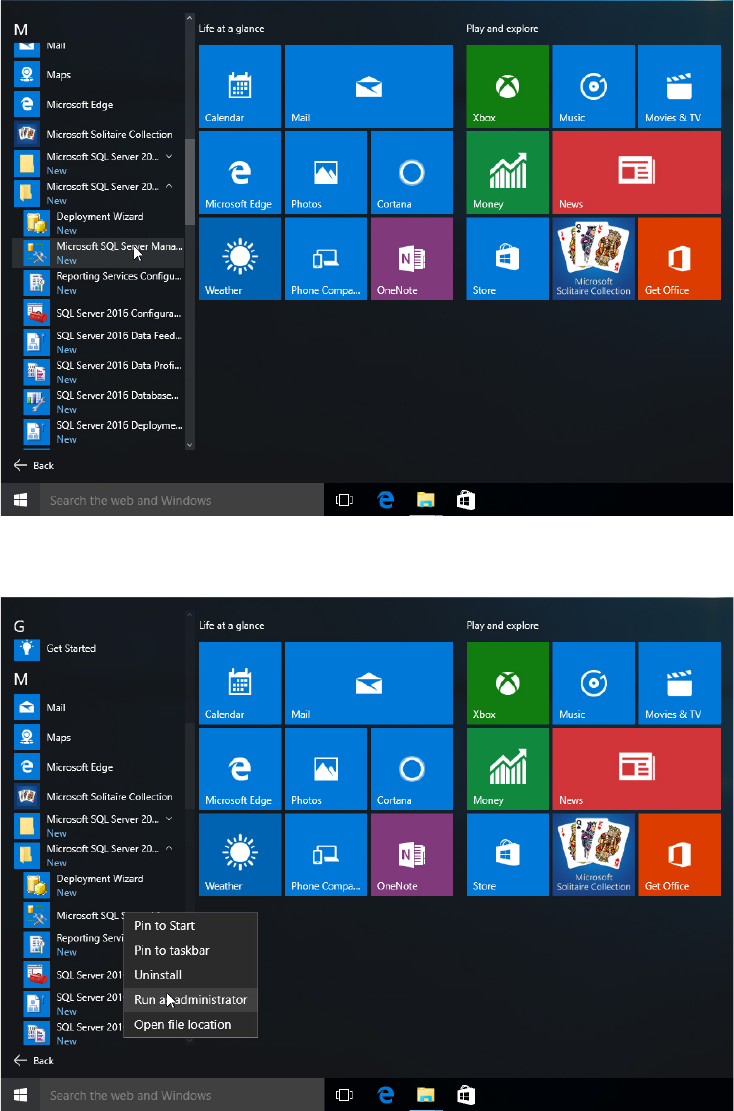This screenshot has height=1111, width=734.
Task: Open File Explorer from upper taskbar
Action: click(x=425, y=500)
